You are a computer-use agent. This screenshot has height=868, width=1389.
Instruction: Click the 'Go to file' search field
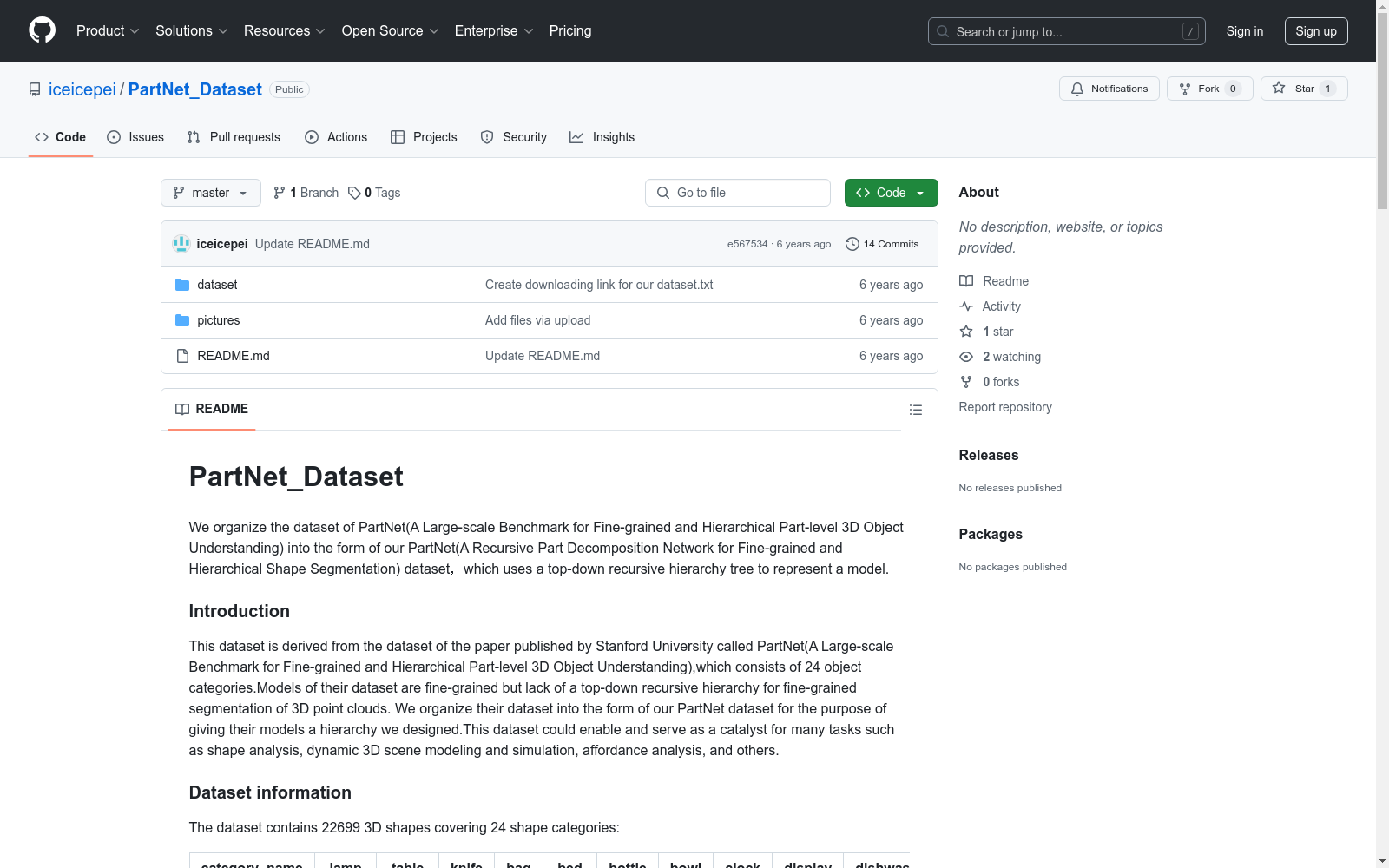coord(738,193)
